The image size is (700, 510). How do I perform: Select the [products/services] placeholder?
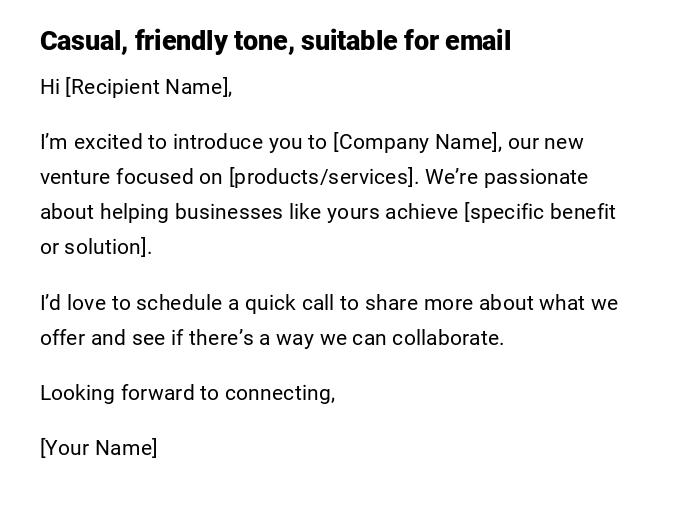click(x=322, y=177)
